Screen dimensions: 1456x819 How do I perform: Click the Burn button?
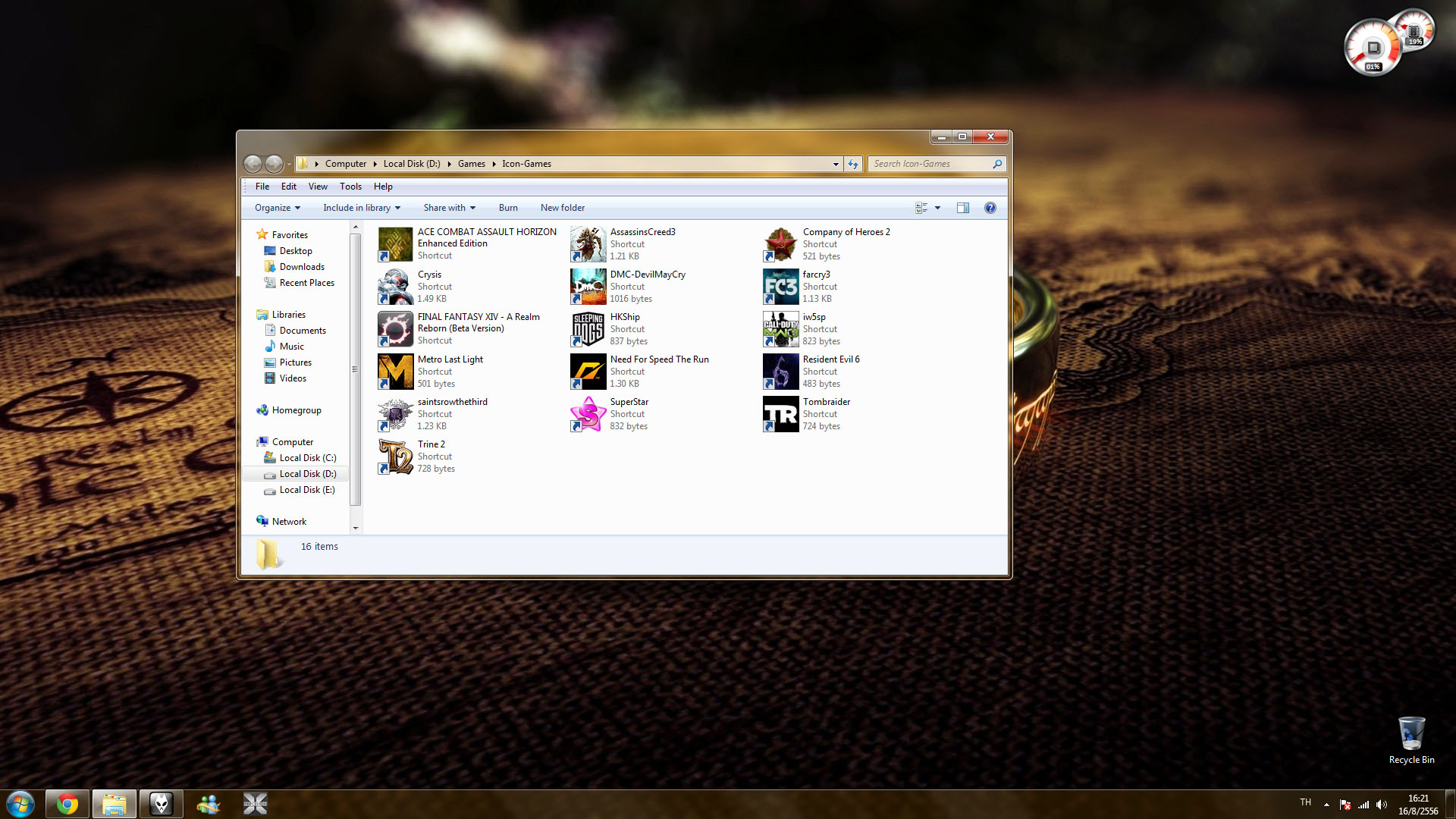click(x=508, y=208)
